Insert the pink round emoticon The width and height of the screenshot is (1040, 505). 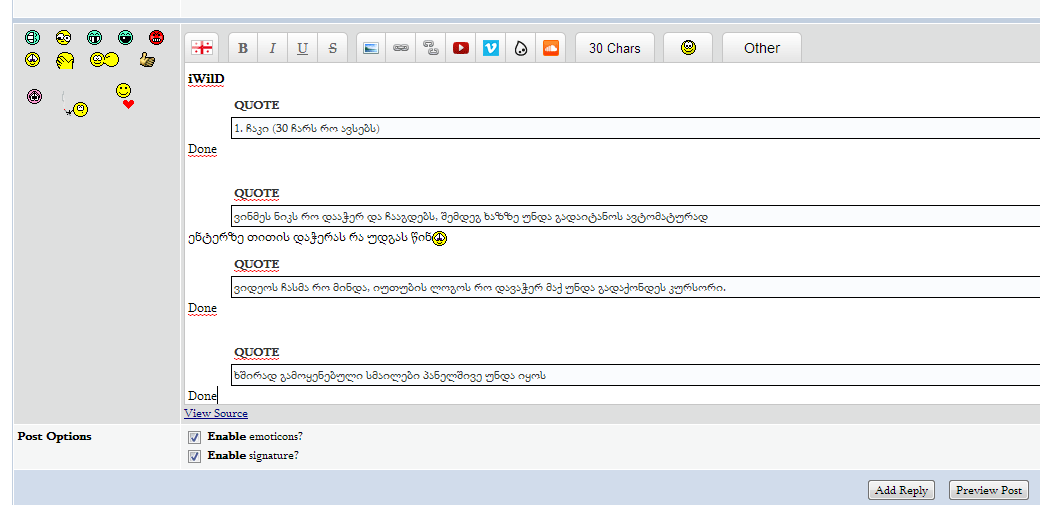click(34, 96)
